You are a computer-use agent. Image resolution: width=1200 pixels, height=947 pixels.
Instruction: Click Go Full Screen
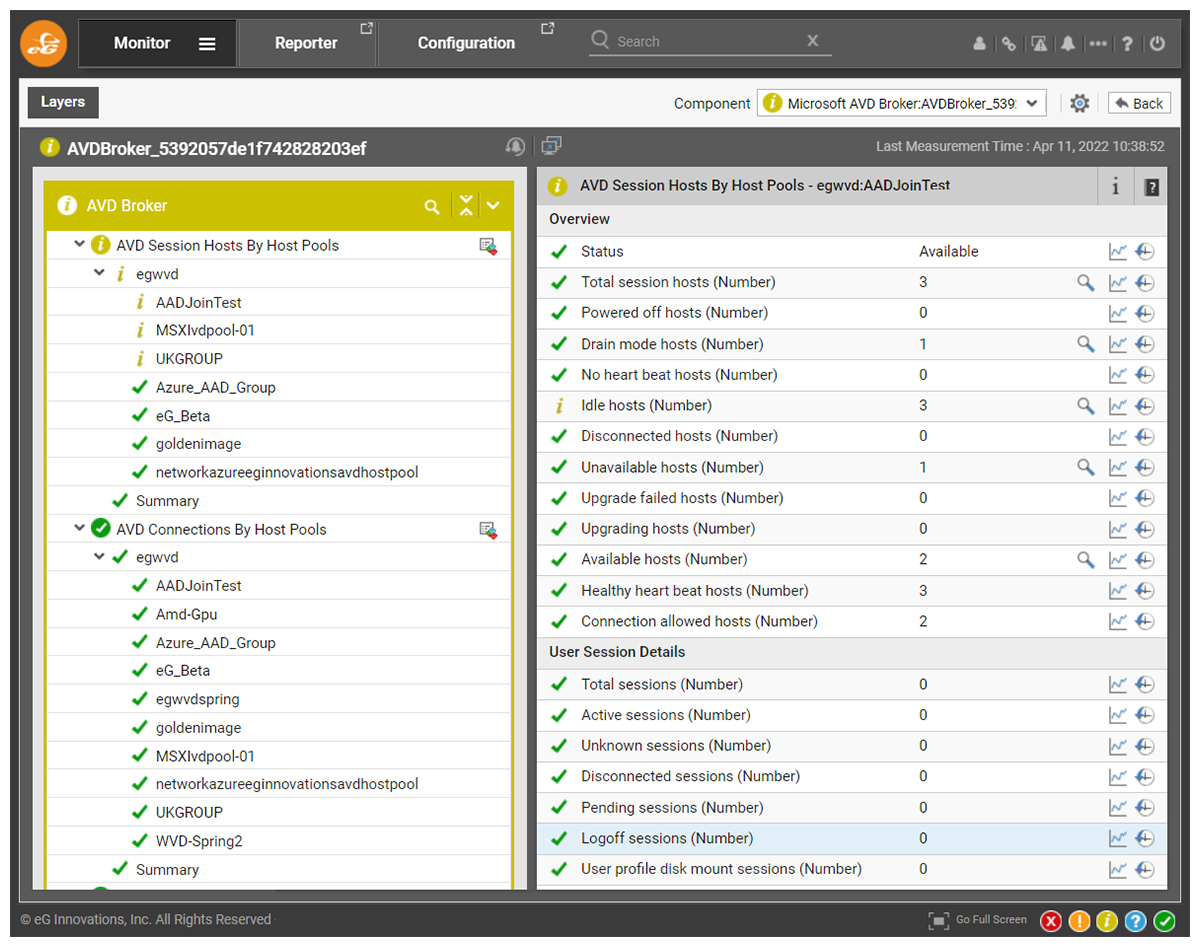click(x=978, y=920)
